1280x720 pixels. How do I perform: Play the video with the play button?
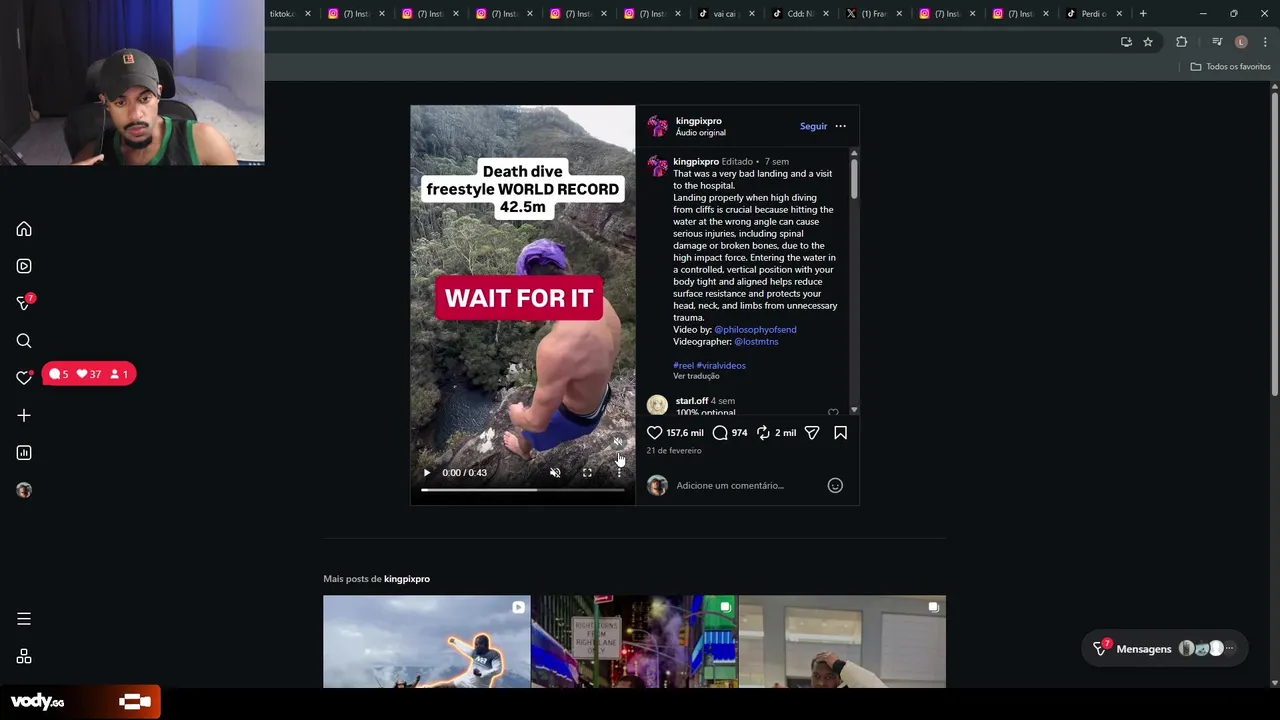click(x=427, y=473)
